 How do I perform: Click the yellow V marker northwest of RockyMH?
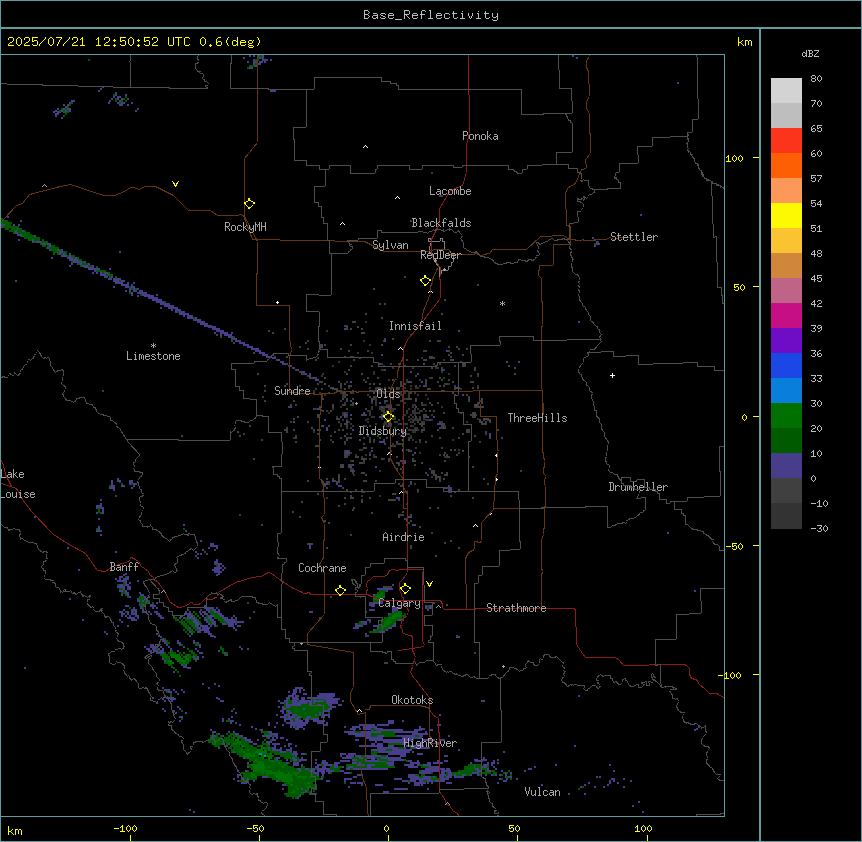[175, 184]
